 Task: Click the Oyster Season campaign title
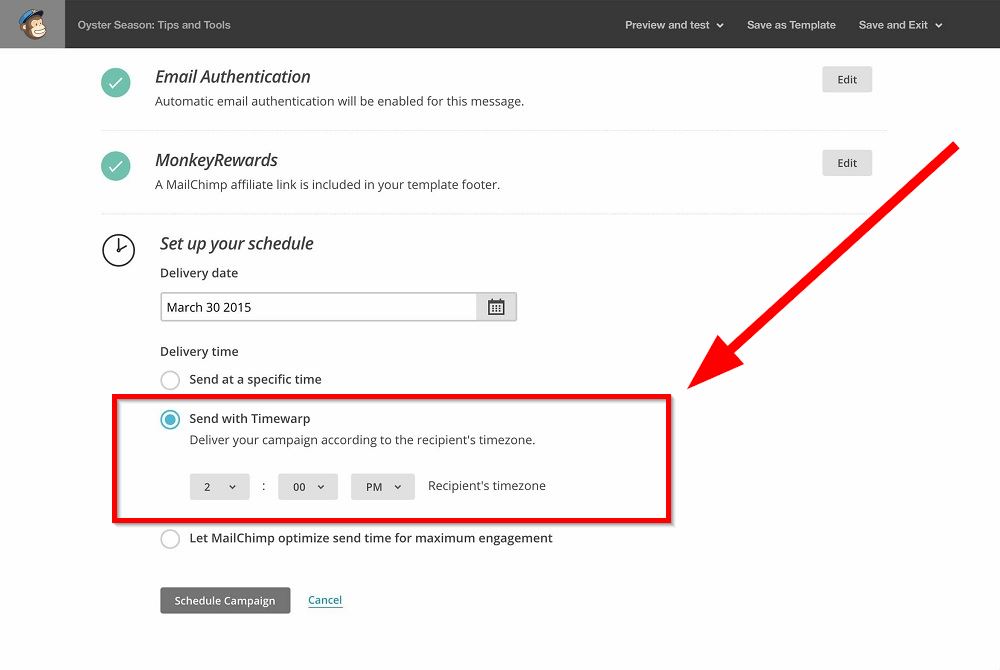(x=154, y=25)
